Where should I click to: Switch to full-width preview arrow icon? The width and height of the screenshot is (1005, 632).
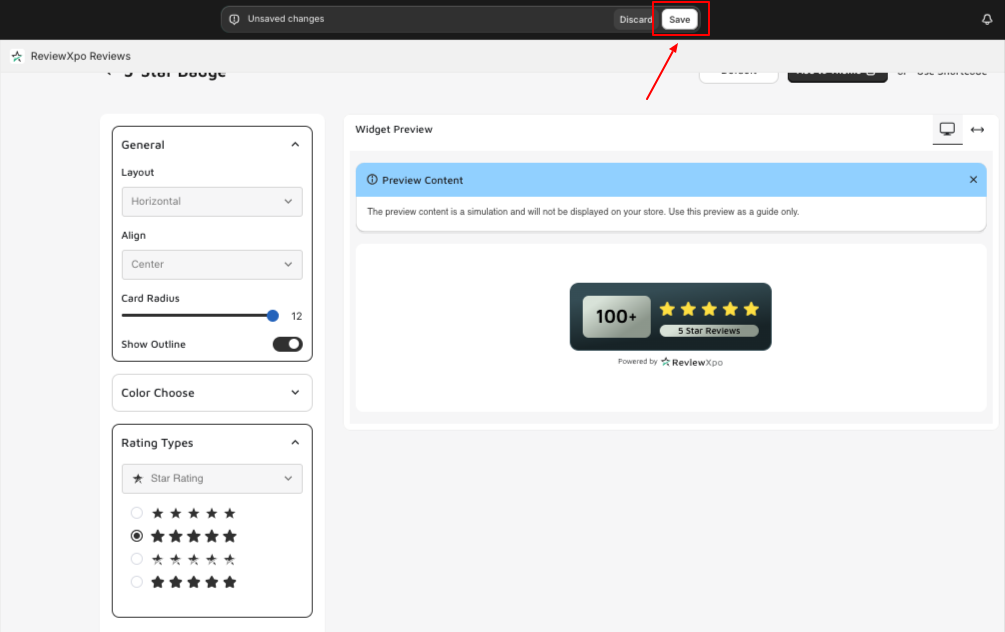click(977, 129)
